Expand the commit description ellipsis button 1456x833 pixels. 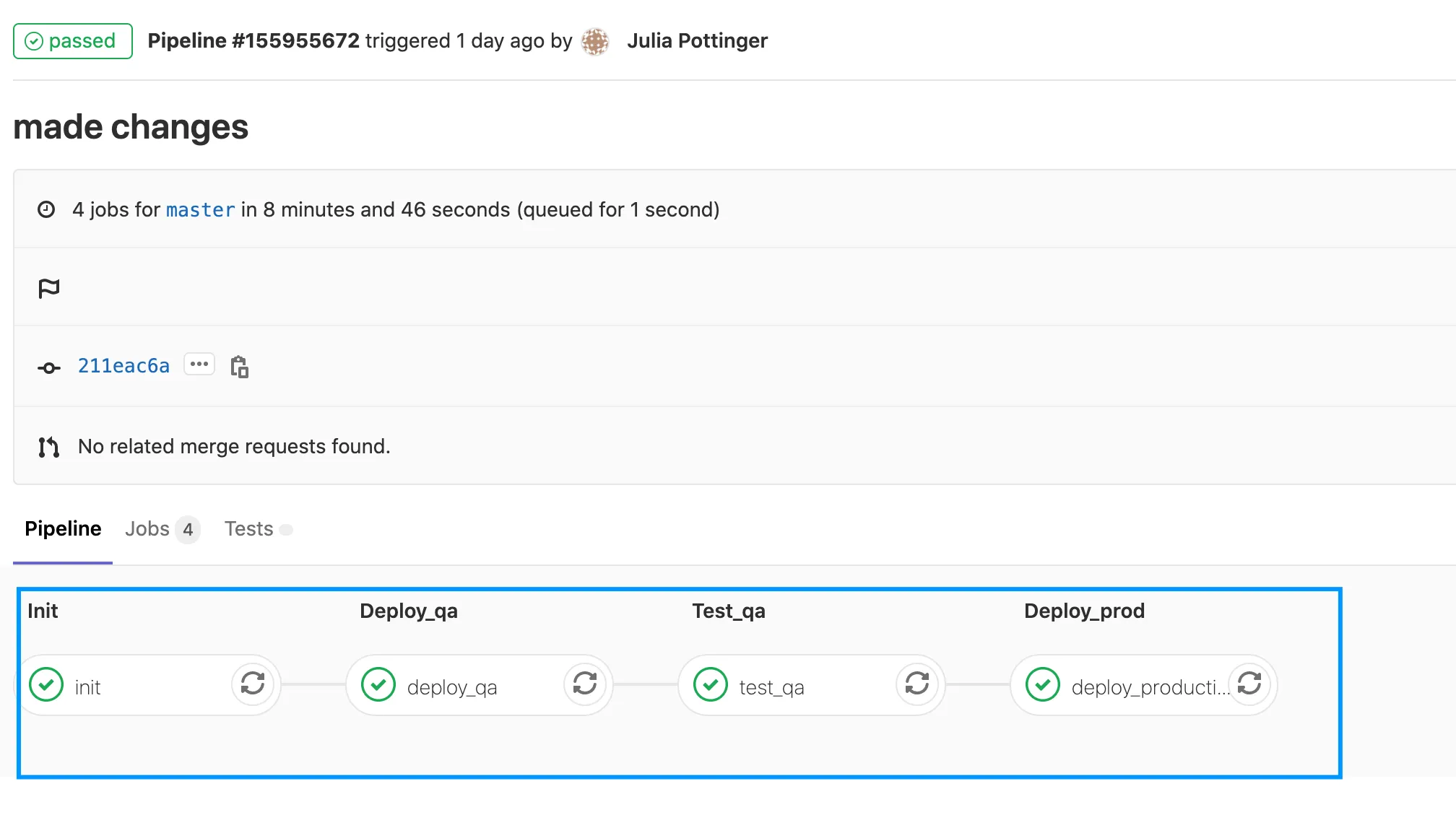click(199, 365)
